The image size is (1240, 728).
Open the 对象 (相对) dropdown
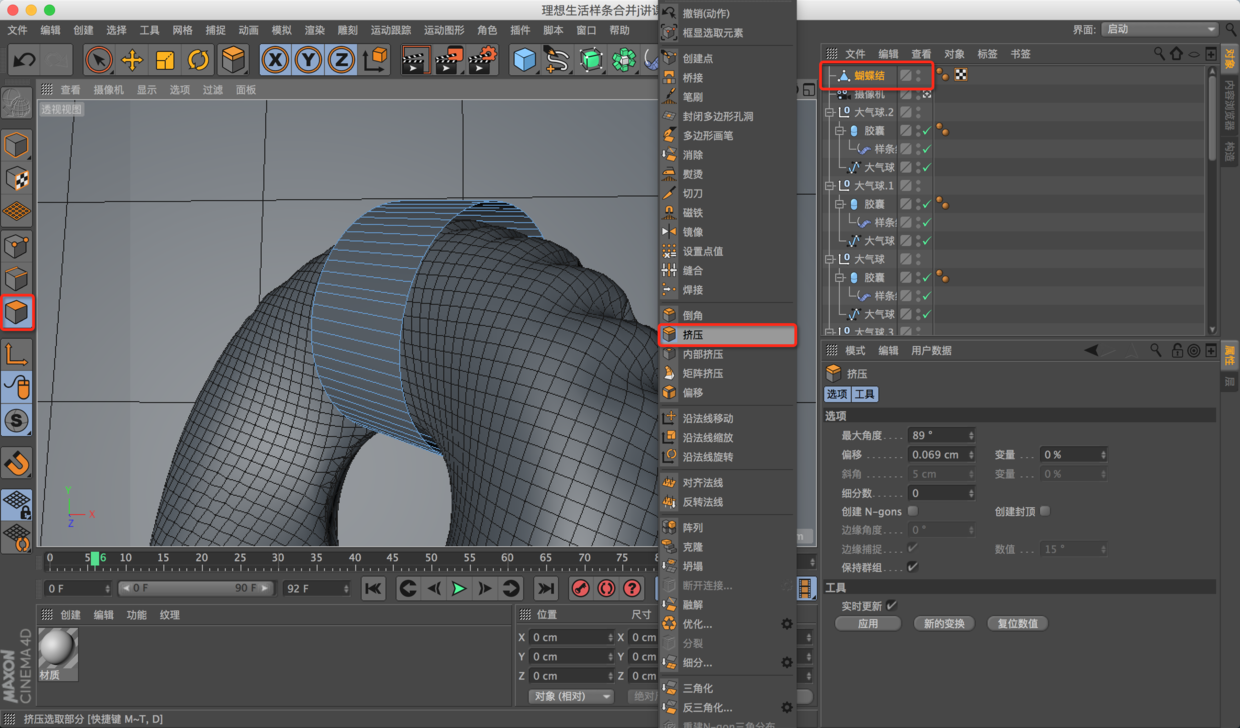click(x=570, y=696)
